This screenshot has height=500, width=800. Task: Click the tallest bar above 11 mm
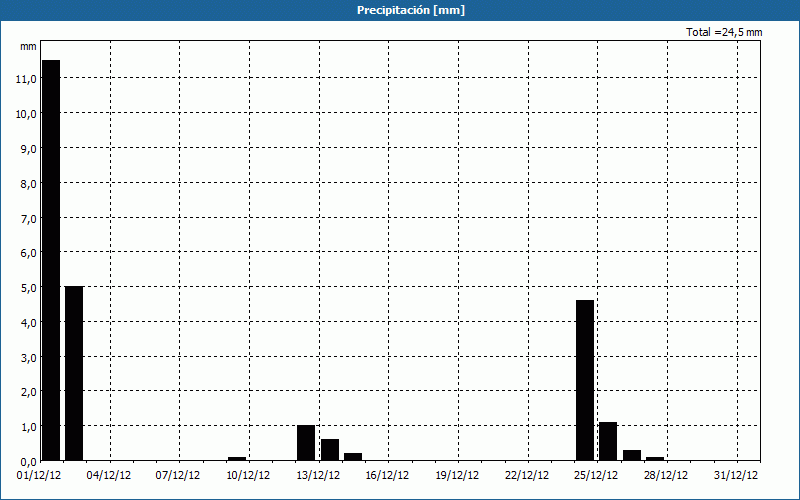click(x=51, y=260)
